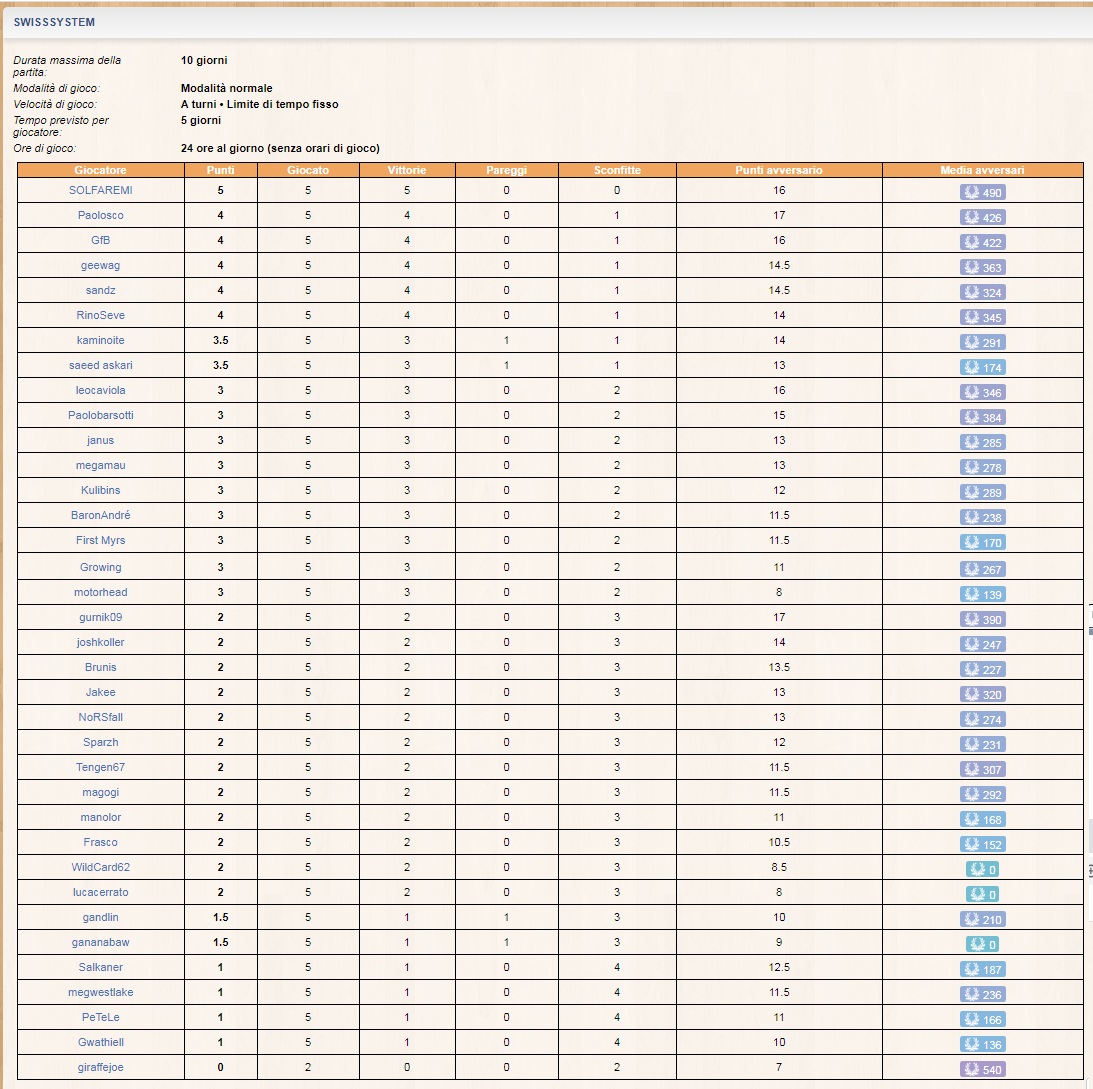The height and width of the screenshot is (1089, 1093).
Task: Select the BaronAndré player name
Action: pos(100,515)
